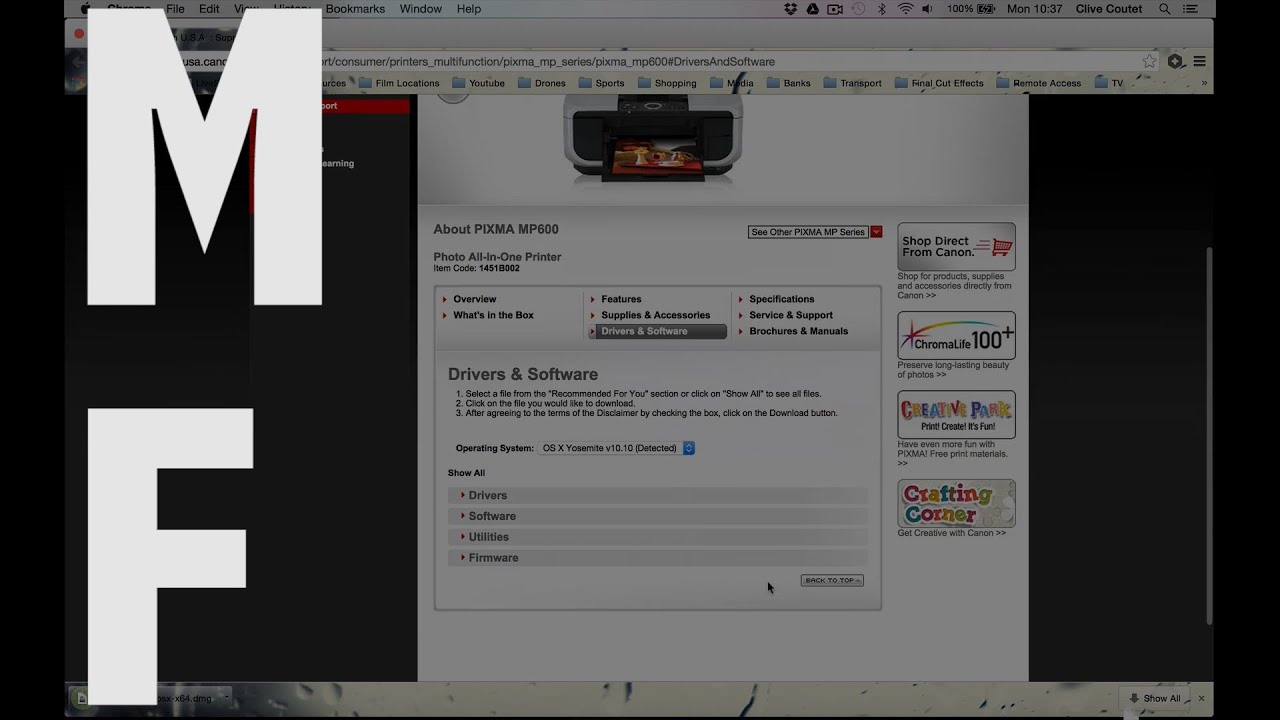Screen dimensions: 1280x720
Task: Select the Overview tab
Action: [474, 299]
